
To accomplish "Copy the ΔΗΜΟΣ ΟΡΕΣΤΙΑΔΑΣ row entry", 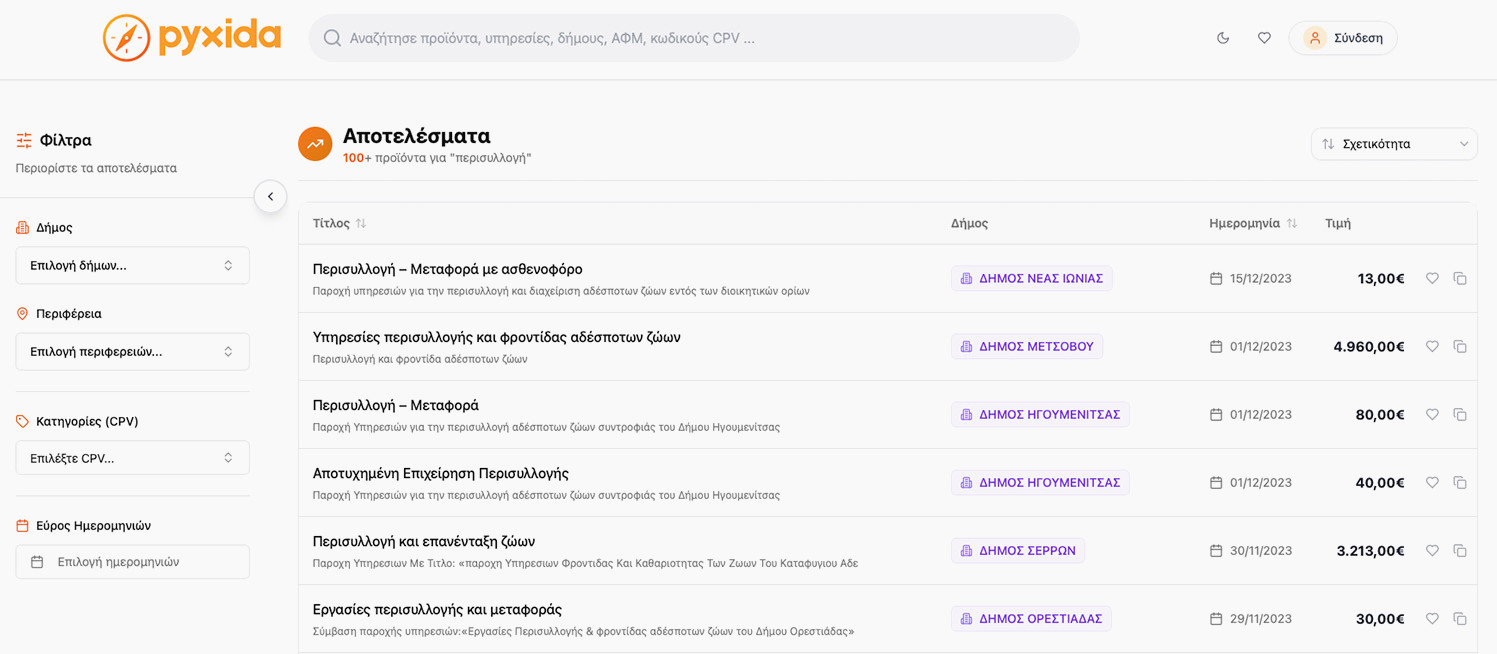I will [1460, 619].
